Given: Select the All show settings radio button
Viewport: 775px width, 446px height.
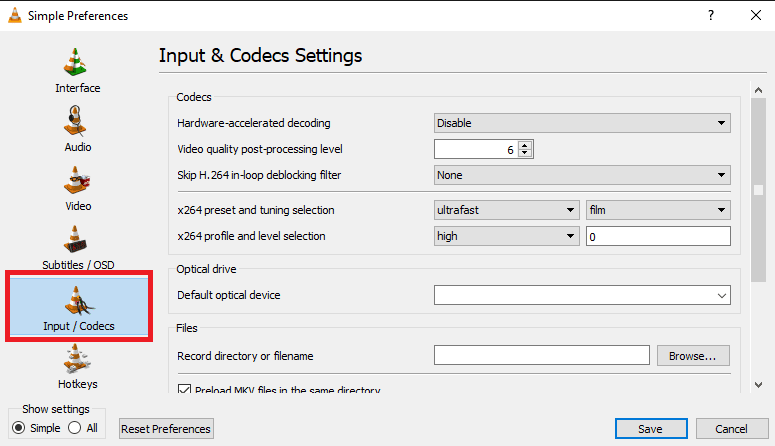Looking at the screenshot, I should pyautogui.click(x=75, y=428).
